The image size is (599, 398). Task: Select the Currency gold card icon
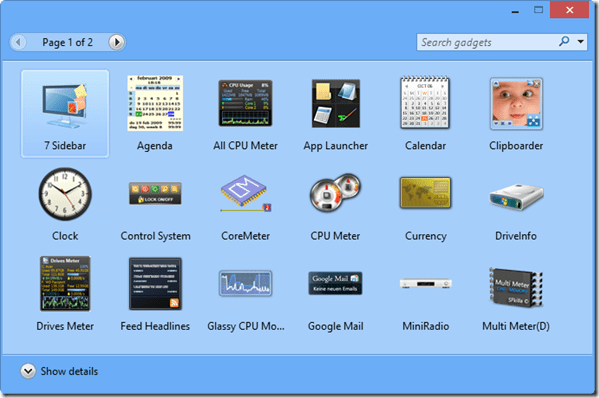[425, 193]
